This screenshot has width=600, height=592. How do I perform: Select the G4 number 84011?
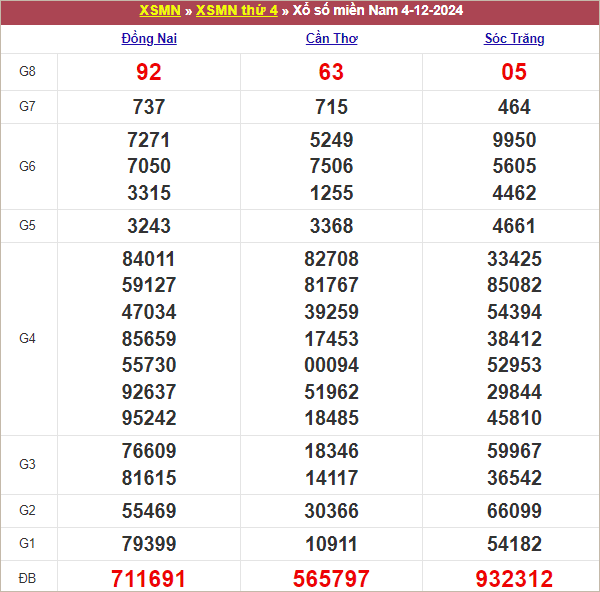(x=149, y=259)
